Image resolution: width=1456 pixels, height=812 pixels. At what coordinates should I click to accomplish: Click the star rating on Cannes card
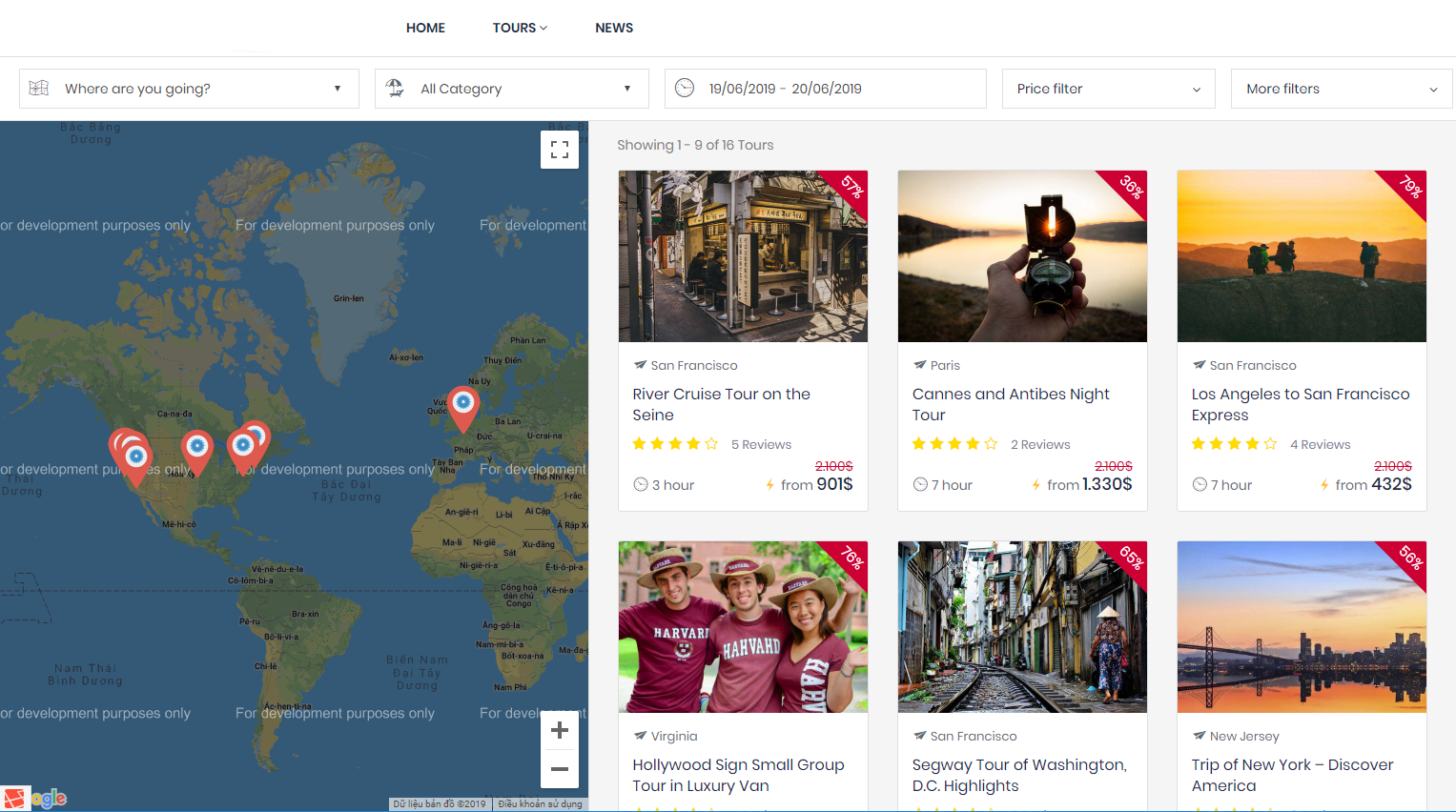(954, 444)
